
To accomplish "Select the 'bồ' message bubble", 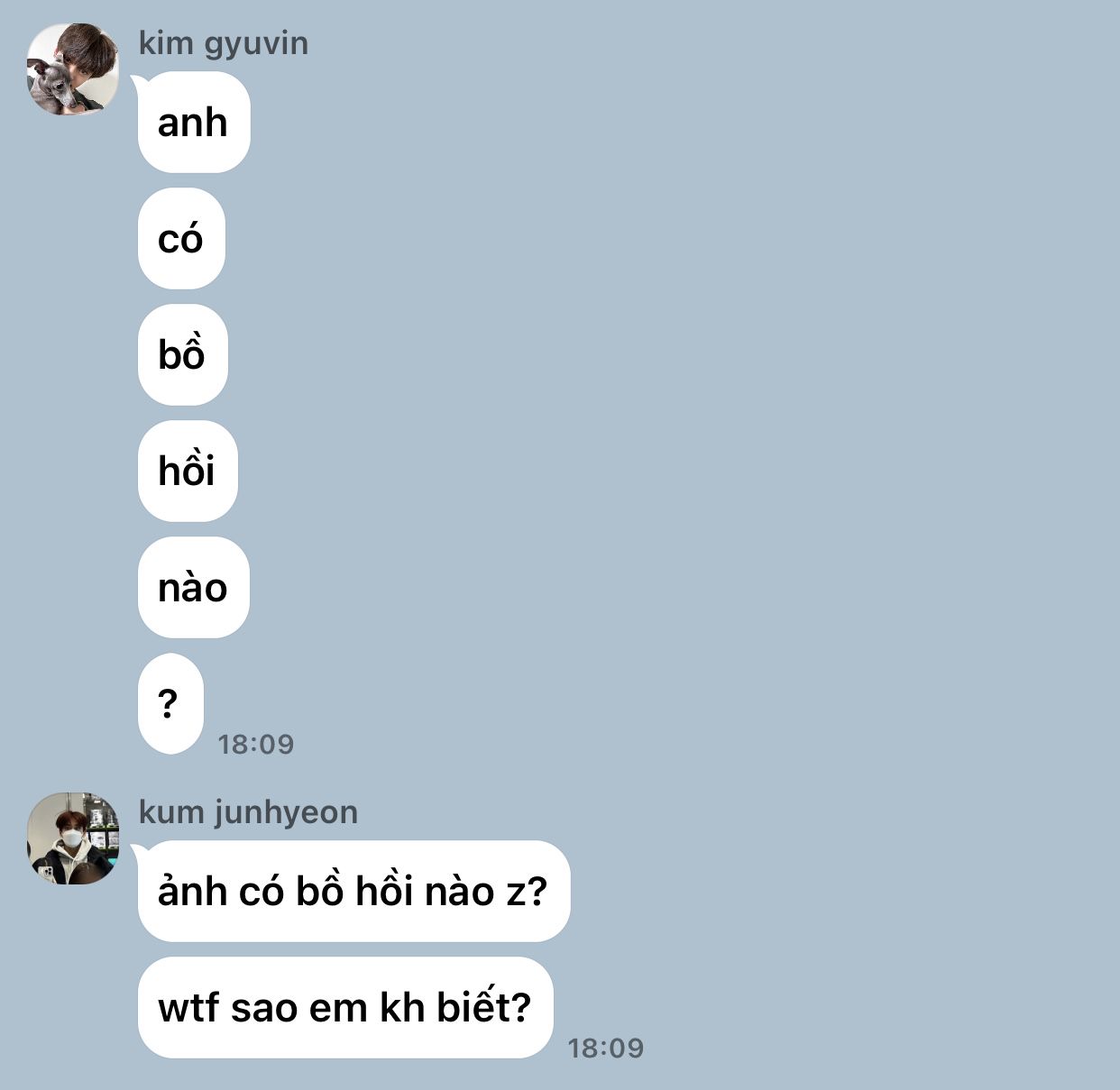I will click(x=183, y=355).
